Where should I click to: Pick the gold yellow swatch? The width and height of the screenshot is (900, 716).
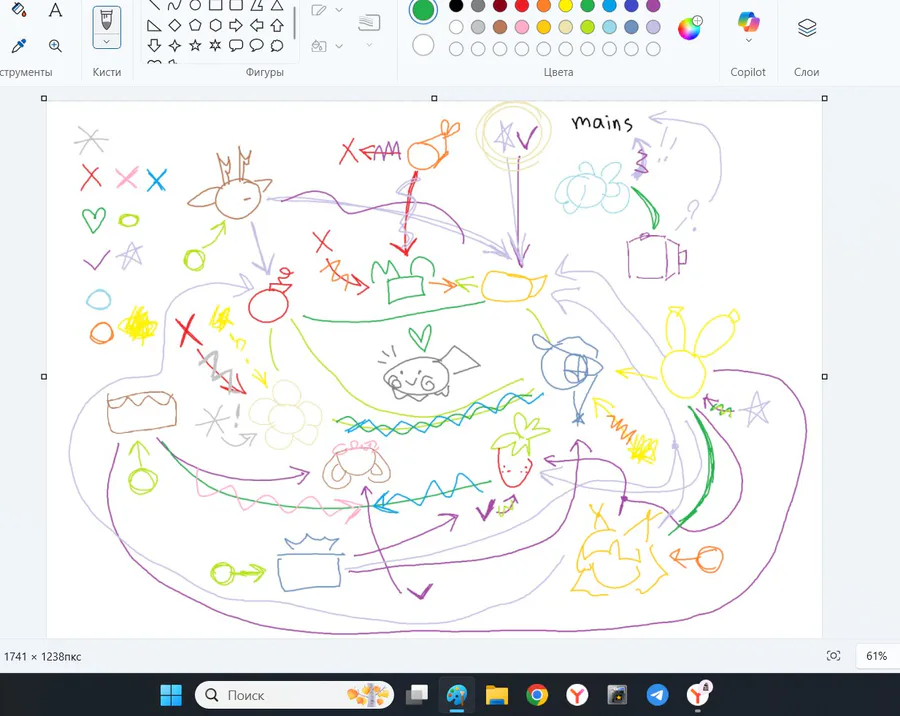[x=544, y=27]
